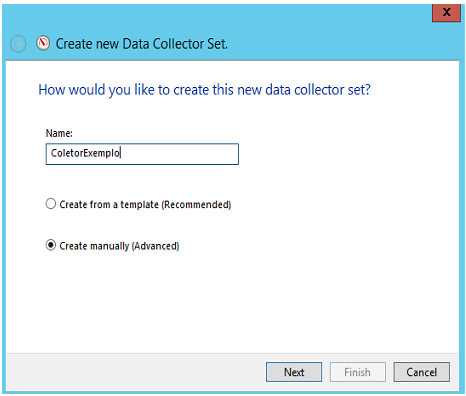Click the Next button

click(x=294, y=372)
